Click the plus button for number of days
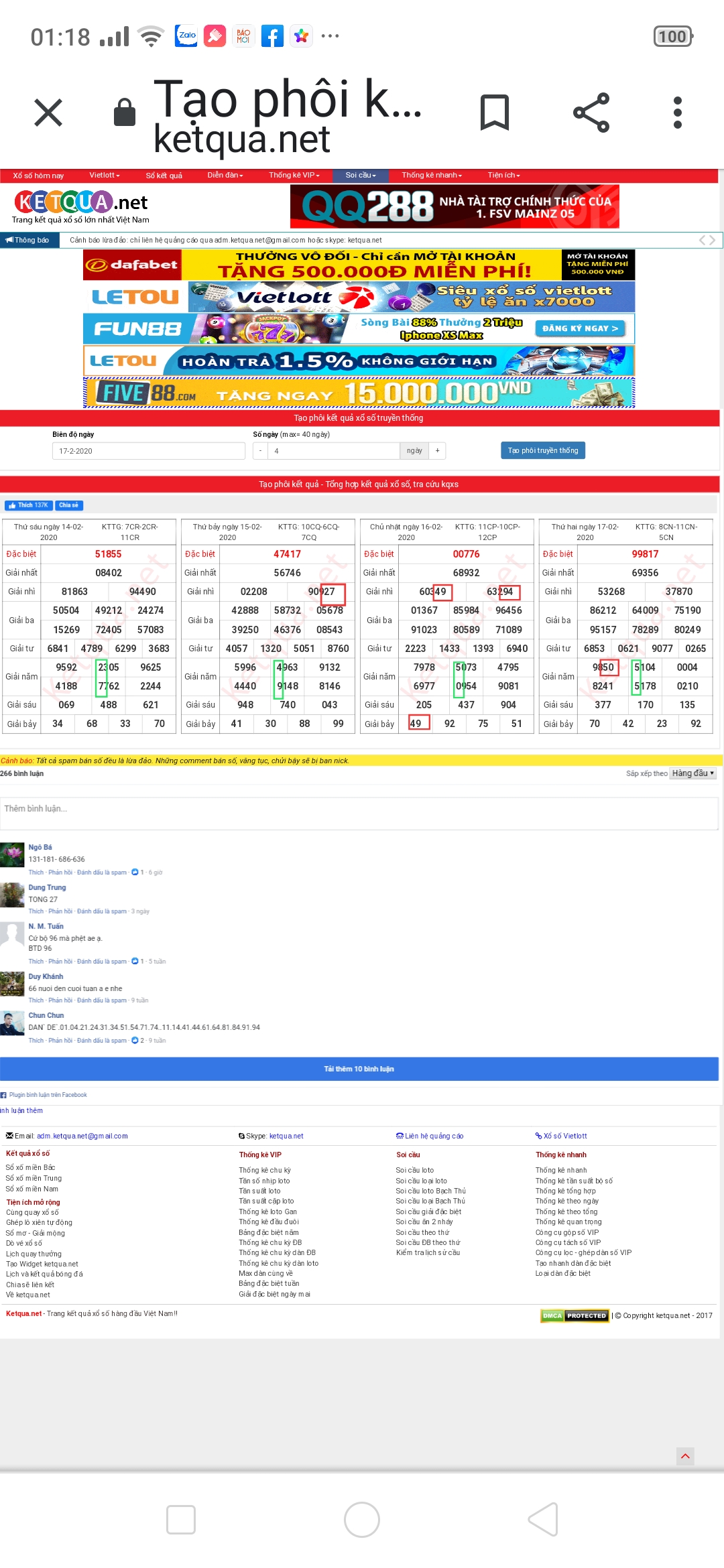The width and height of the screenshot is (724, 1568). 437,451
